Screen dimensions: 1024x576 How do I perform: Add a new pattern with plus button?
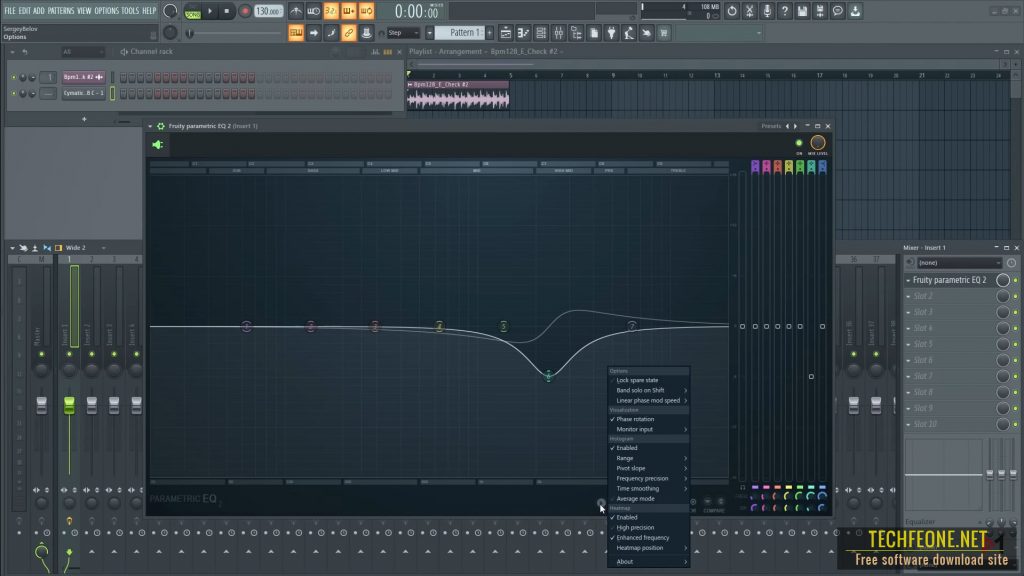490,33
